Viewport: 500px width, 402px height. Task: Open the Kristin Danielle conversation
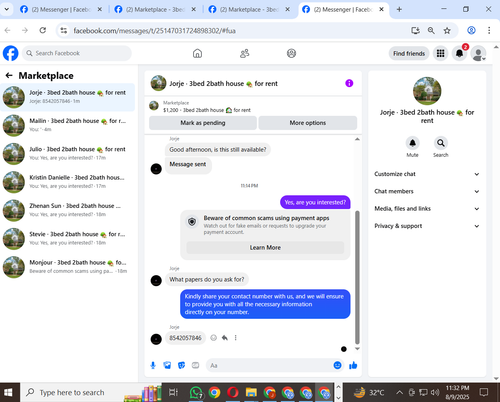coord(68,182)
